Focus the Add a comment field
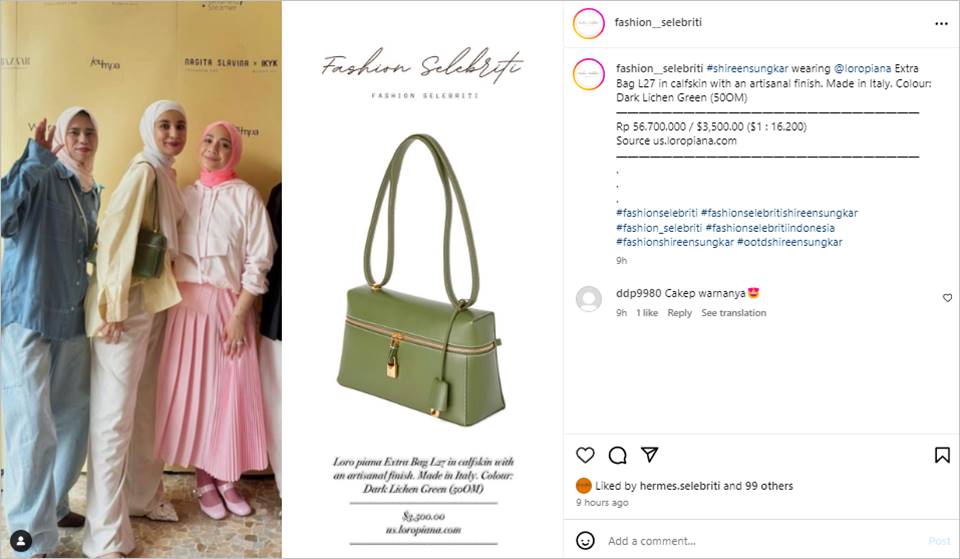The width and height of the screenshot is (960, 559). [765, 541]
